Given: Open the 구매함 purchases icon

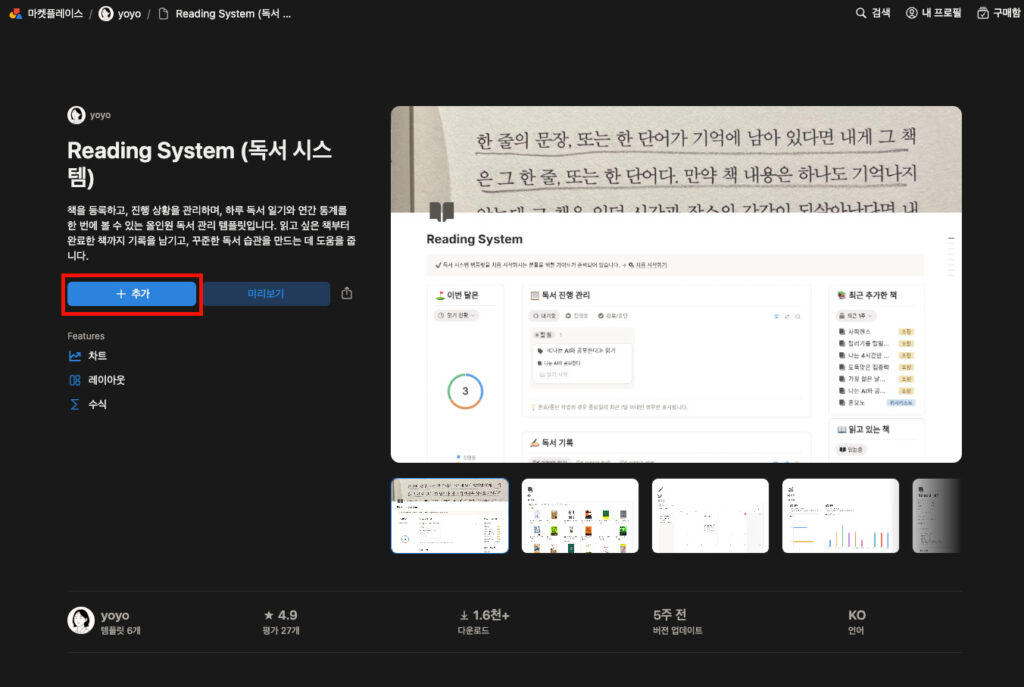Looking at the screenshot, I should (981, 14).
